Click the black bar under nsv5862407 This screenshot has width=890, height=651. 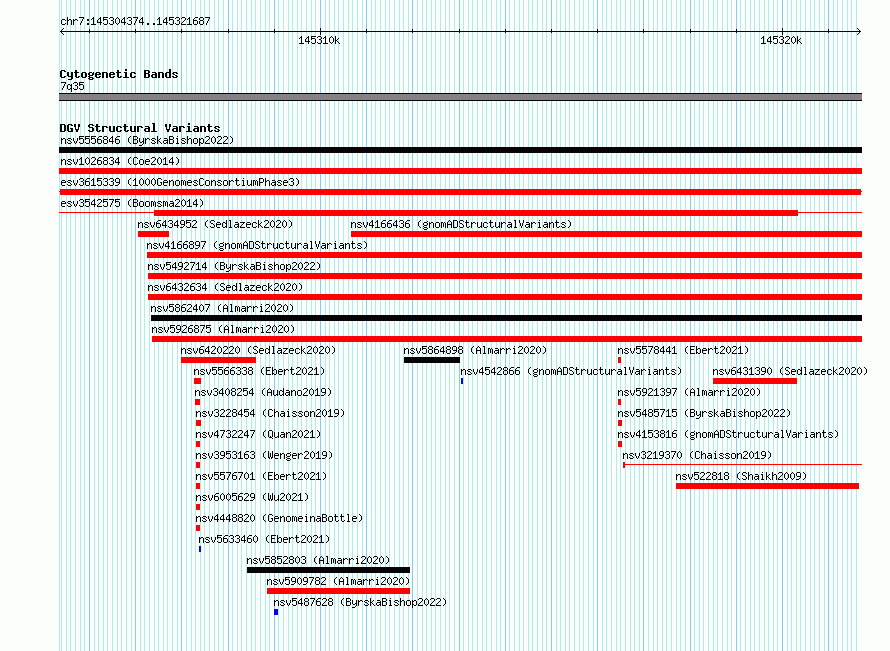point(506,318)
